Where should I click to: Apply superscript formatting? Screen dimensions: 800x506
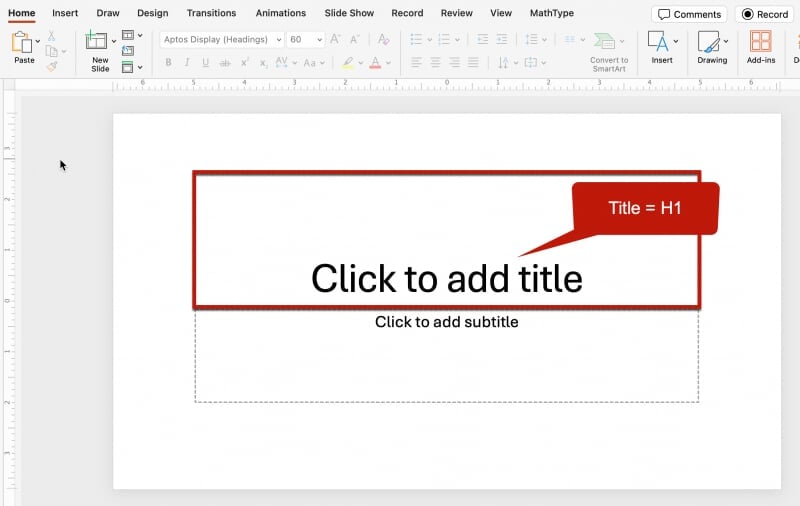point(244,63)
